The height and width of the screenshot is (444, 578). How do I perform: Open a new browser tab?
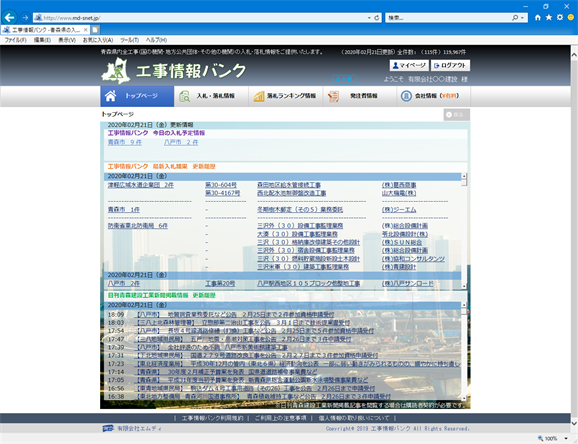[x=95, y=30]
